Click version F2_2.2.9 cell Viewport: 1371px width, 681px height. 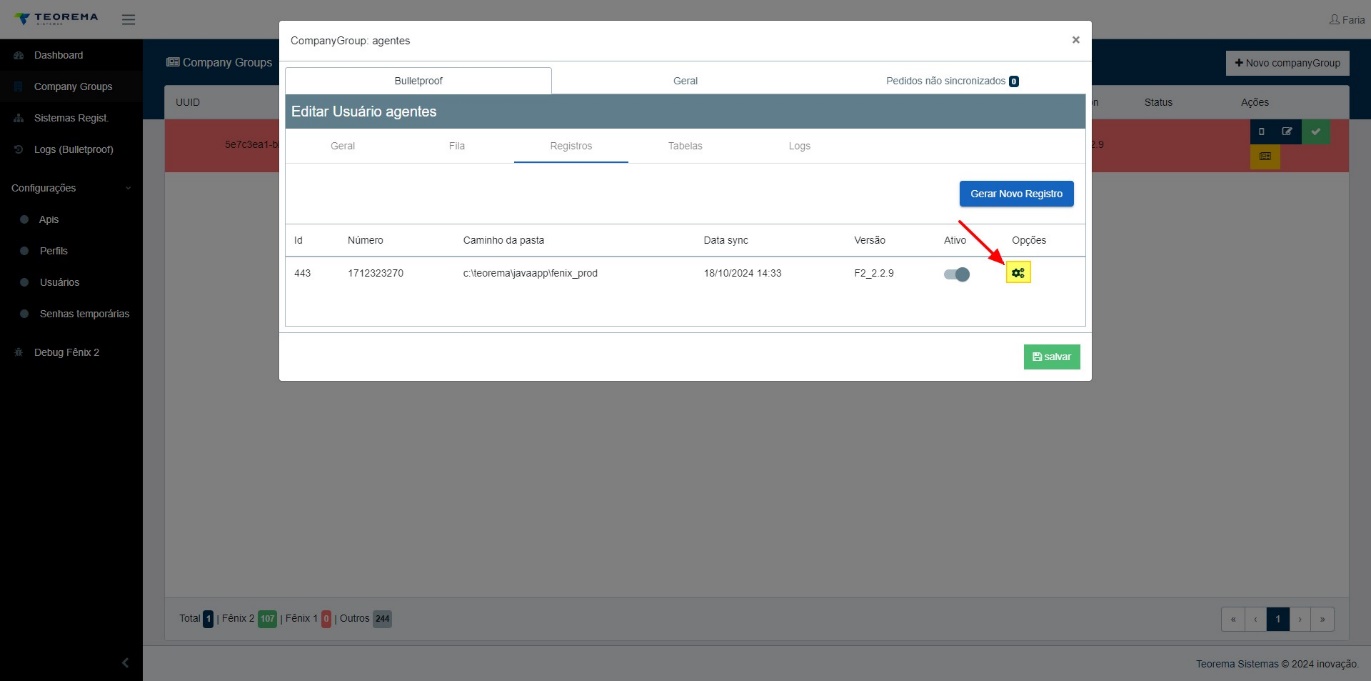click(874, 273)
